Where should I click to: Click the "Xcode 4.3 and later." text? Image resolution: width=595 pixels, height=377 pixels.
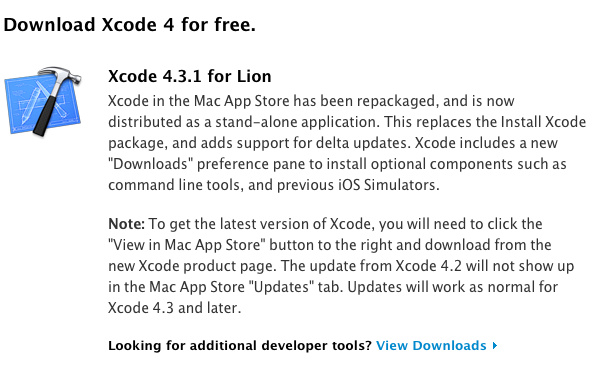click(x=175, y=308)
